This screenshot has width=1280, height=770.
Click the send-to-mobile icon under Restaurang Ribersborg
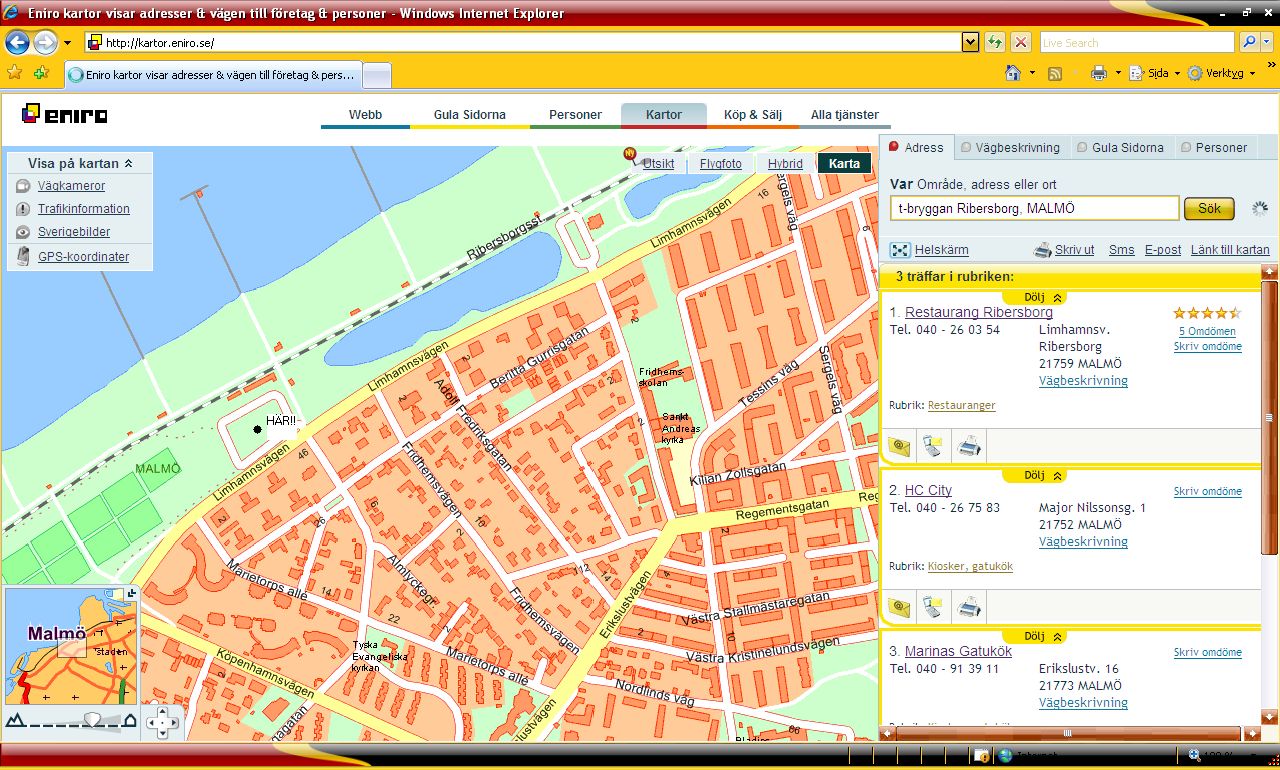(933, 446)
